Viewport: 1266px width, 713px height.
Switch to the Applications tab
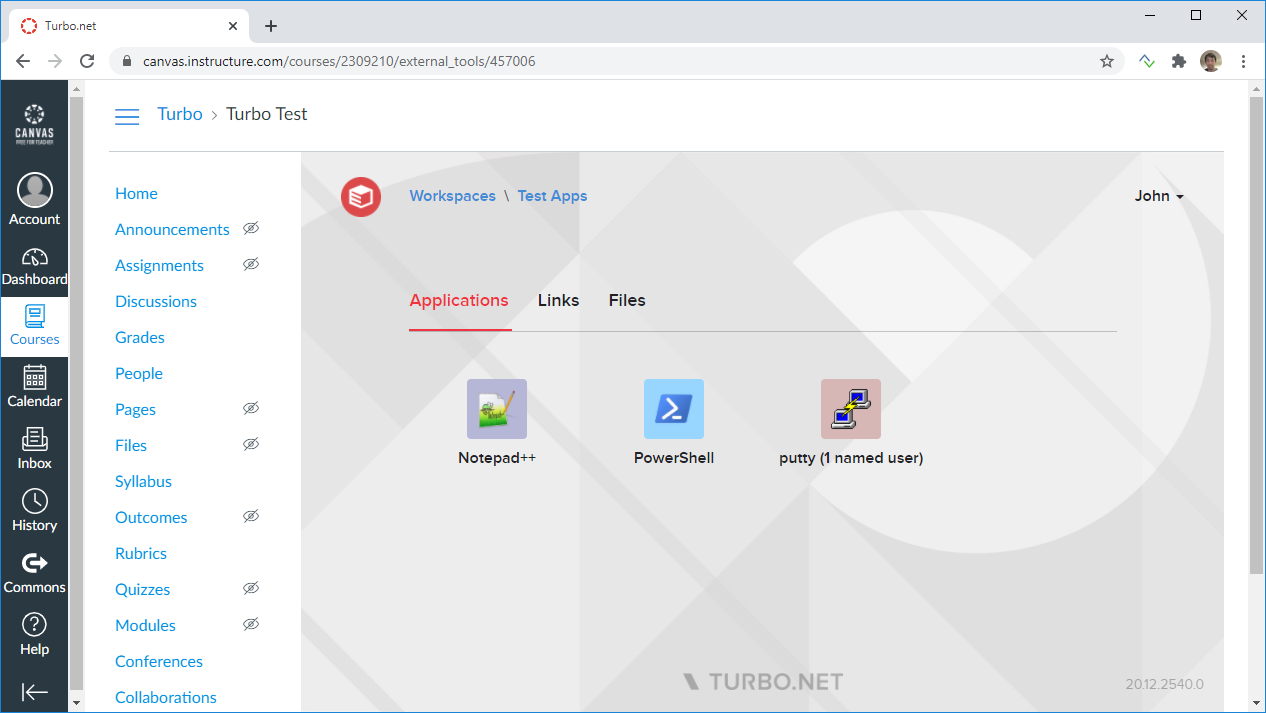tap(459, 300)
